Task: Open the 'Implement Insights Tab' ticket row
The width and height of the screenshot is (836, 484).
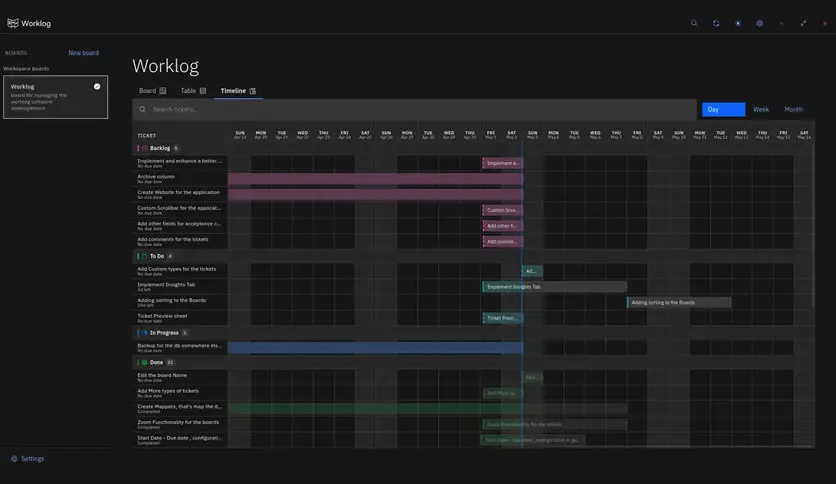Action: click(180, 287)
